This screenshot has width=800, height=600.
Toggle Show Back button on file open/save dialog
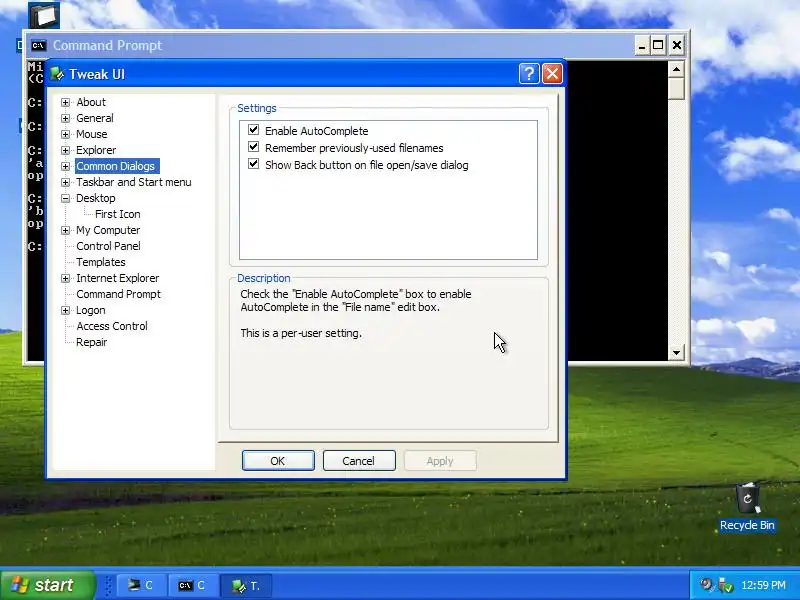click(253, 164)
